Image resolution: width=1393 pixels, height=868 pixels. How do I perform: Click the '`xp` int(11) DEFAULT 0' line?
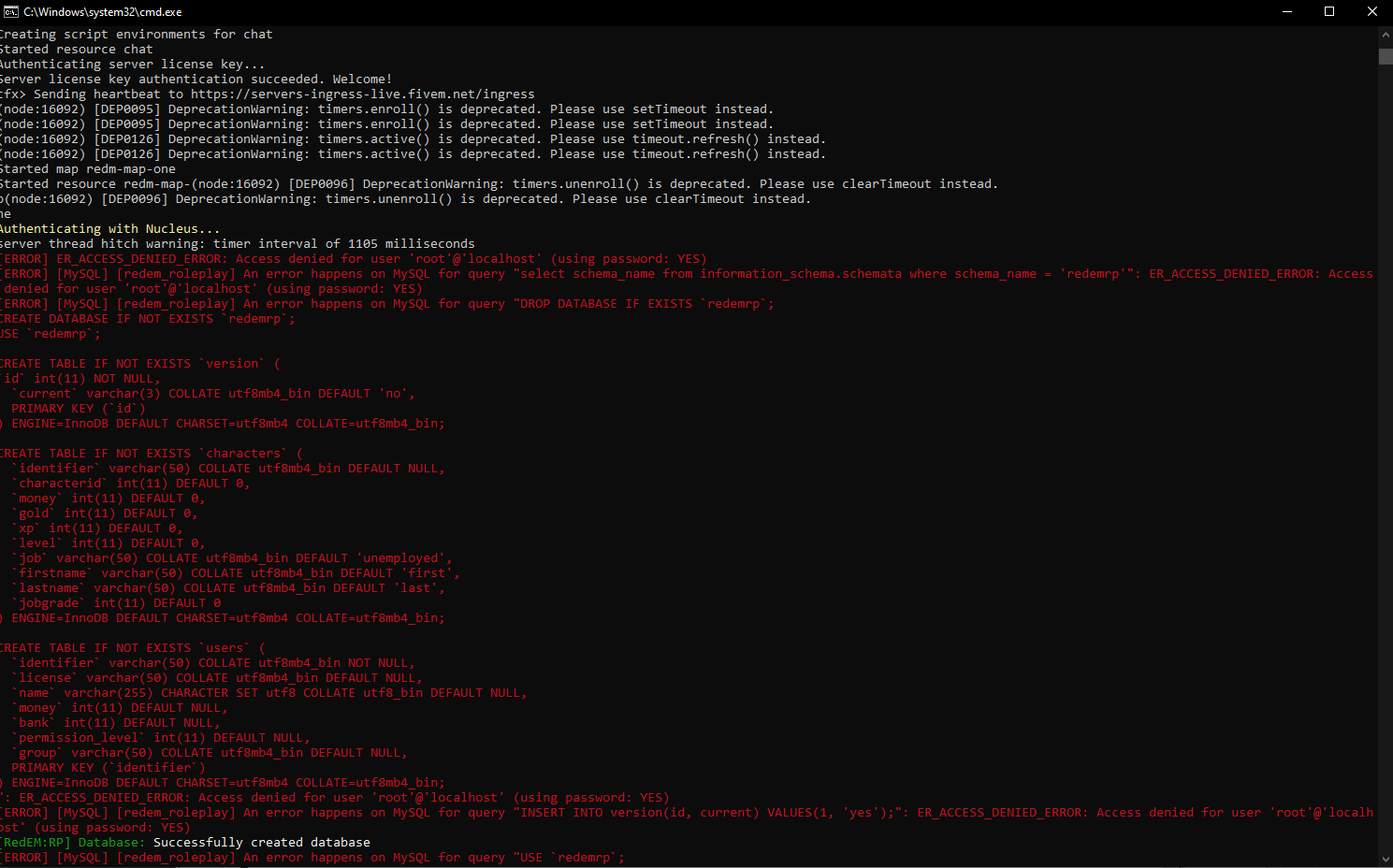pyautogui.click(x=97, y=528)
